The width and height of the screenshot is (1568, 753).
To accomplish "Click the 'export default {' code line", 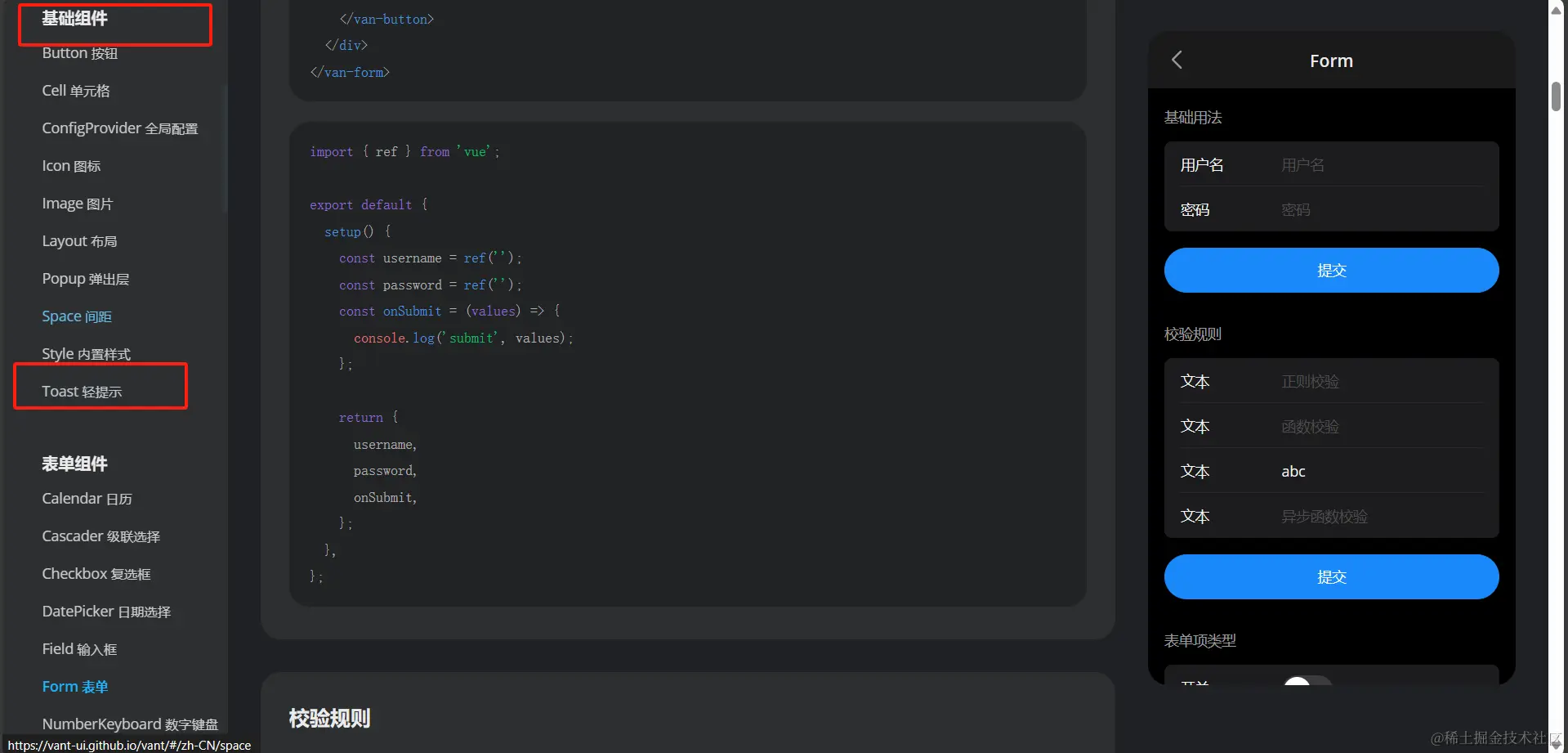I will (369, 205).
